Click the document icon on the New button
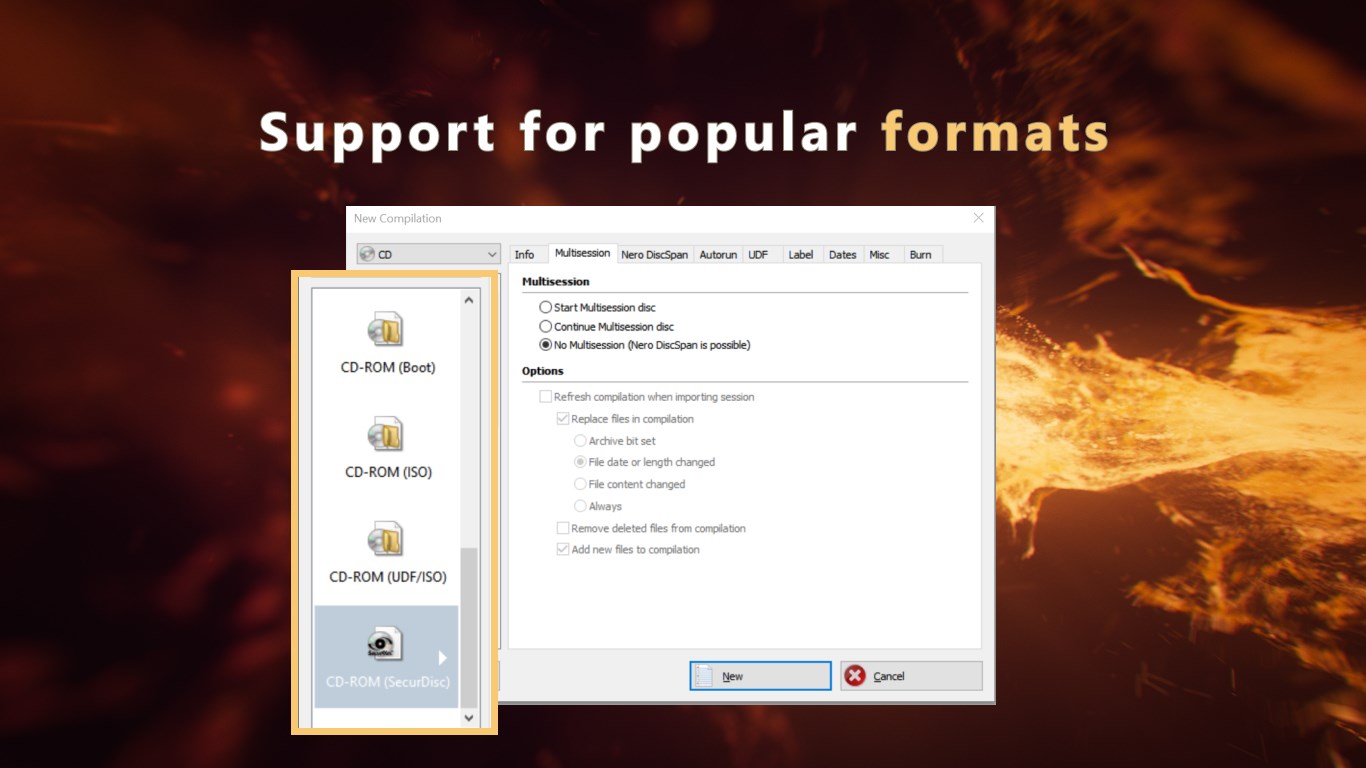1366x768 pixels. click(705, 675)
